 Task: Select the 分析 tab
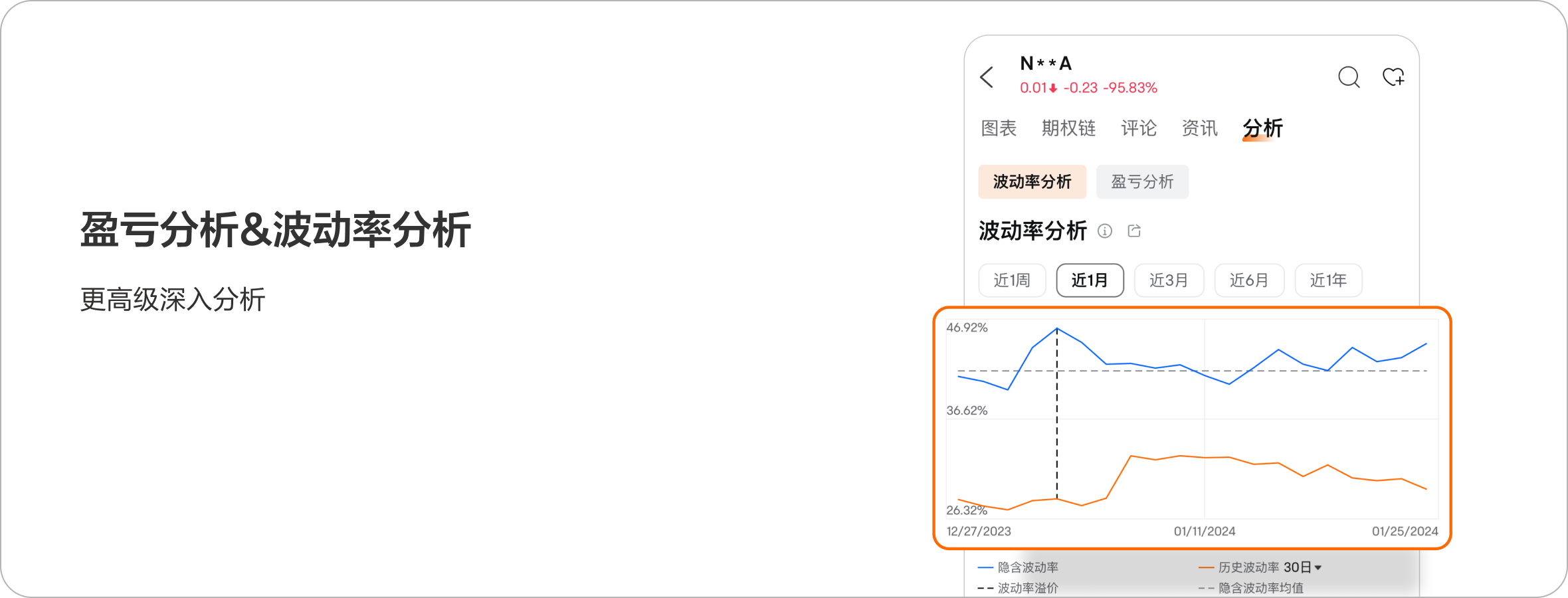tap(1262, 128)
